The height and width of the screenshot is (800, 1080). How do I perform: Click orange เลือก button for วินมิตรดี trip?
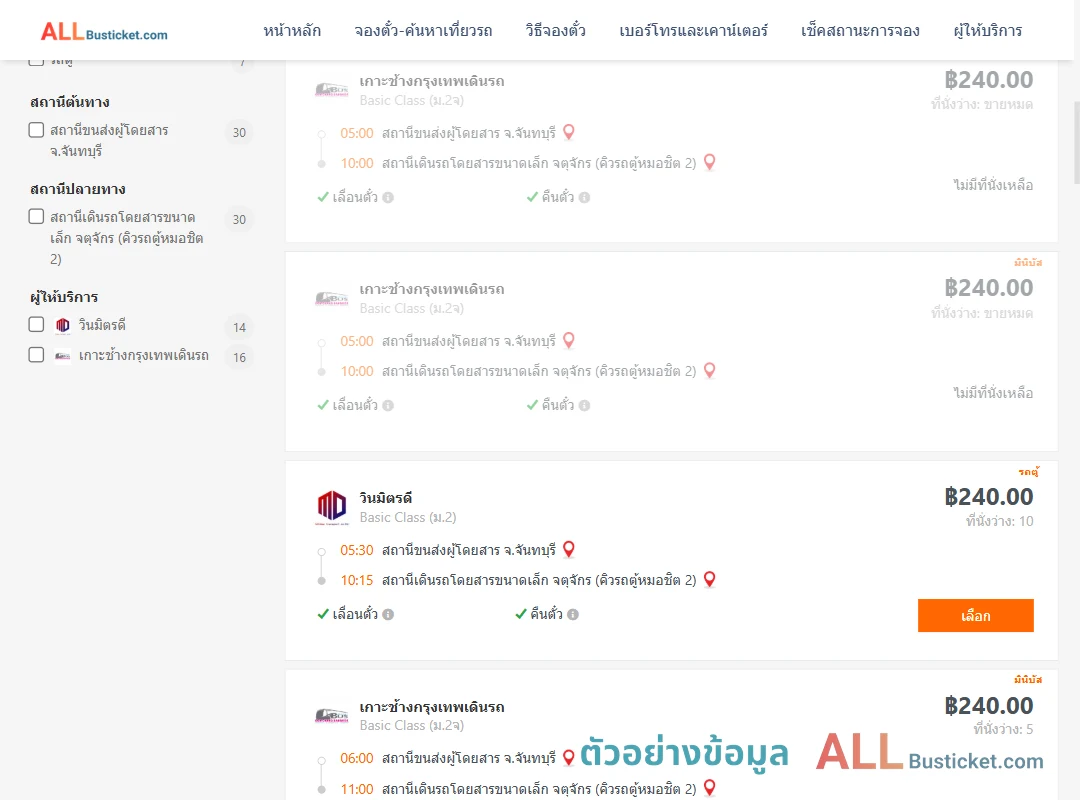975,615
